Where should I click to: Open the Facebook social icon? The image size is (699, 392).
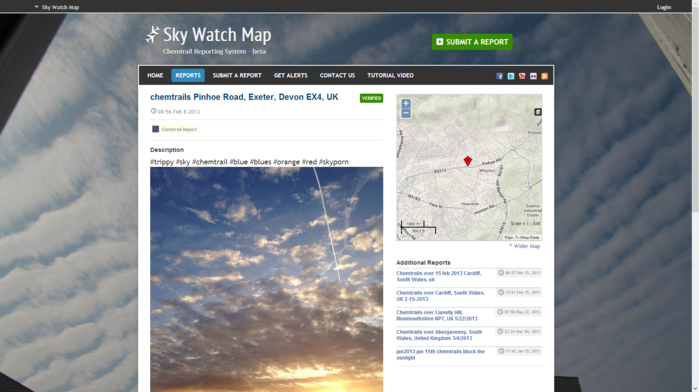pyautogui.click(x=499, y=76)
